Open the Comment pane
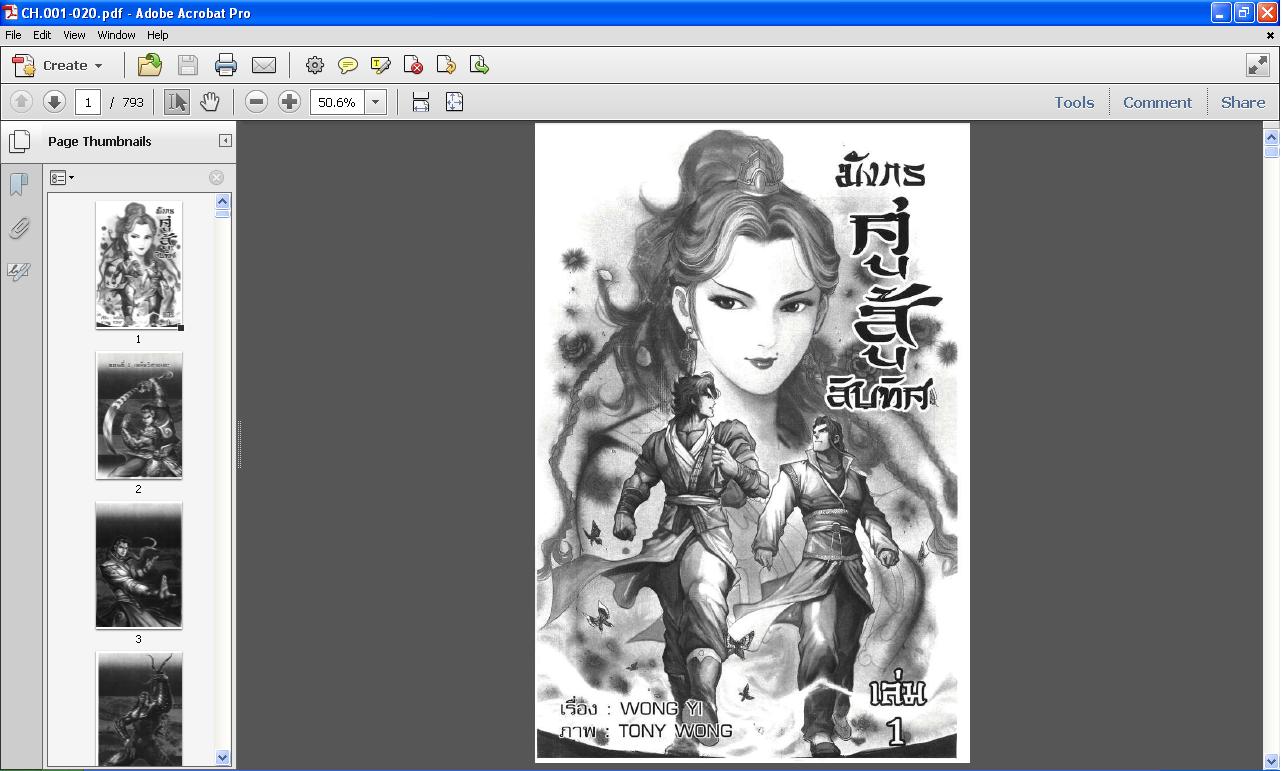 coord(1157,102)
